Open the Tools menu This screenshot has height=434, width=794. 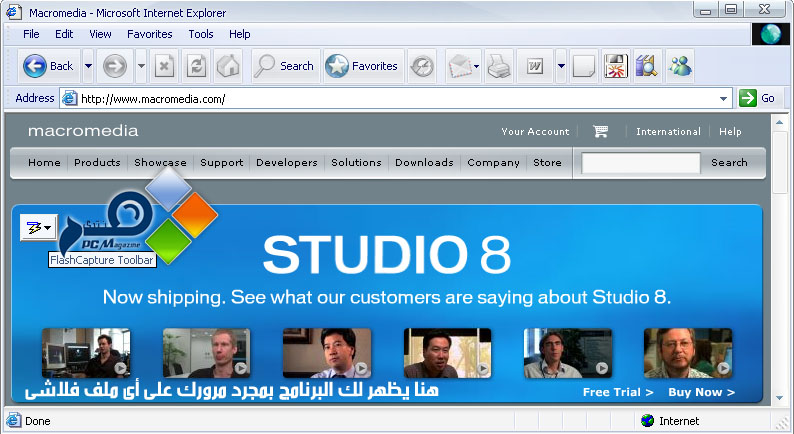(x=201, y=34)
